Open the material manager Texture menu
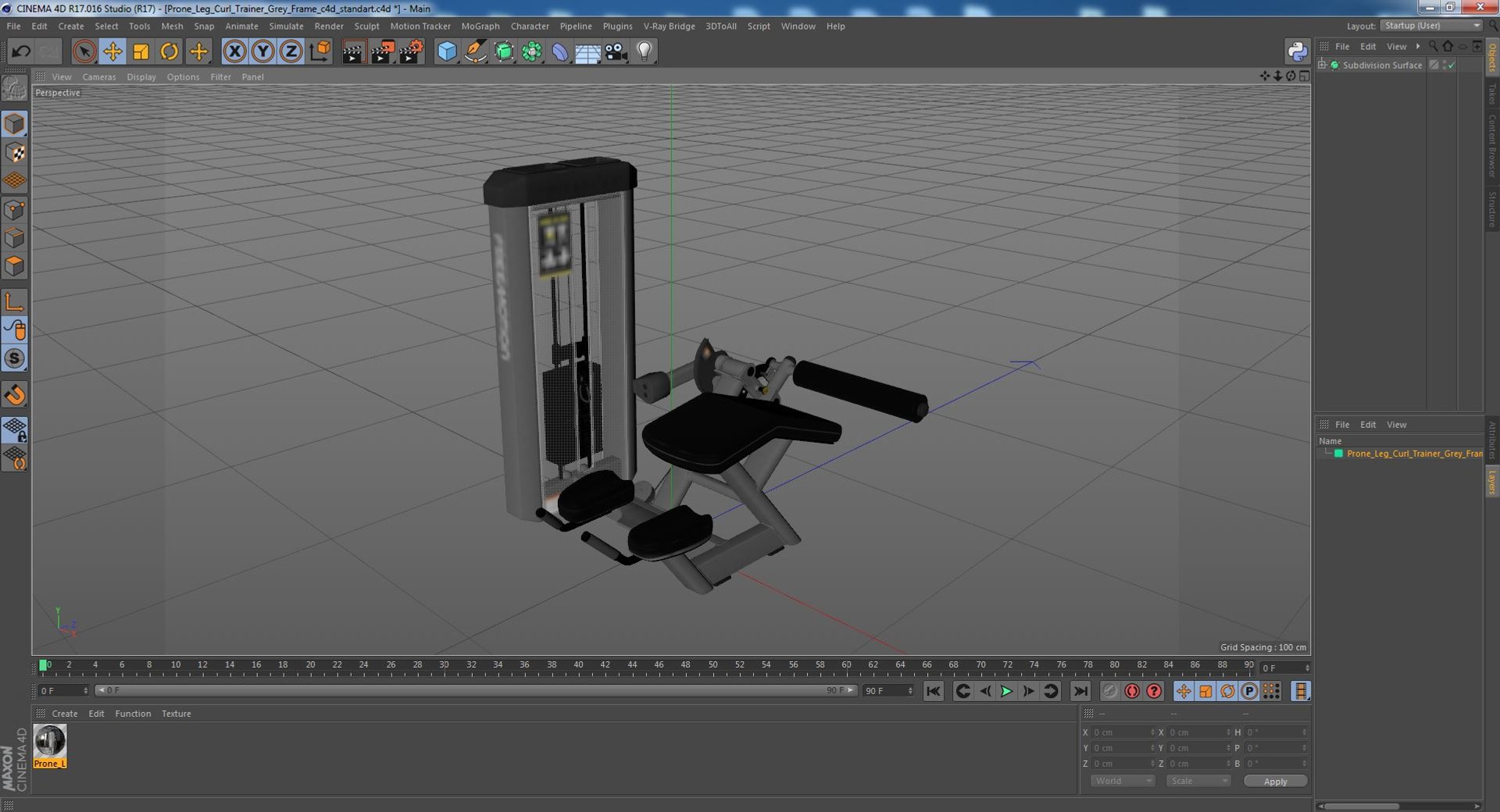The height and width of the screenshot is (812, 1500). [176, 714]
